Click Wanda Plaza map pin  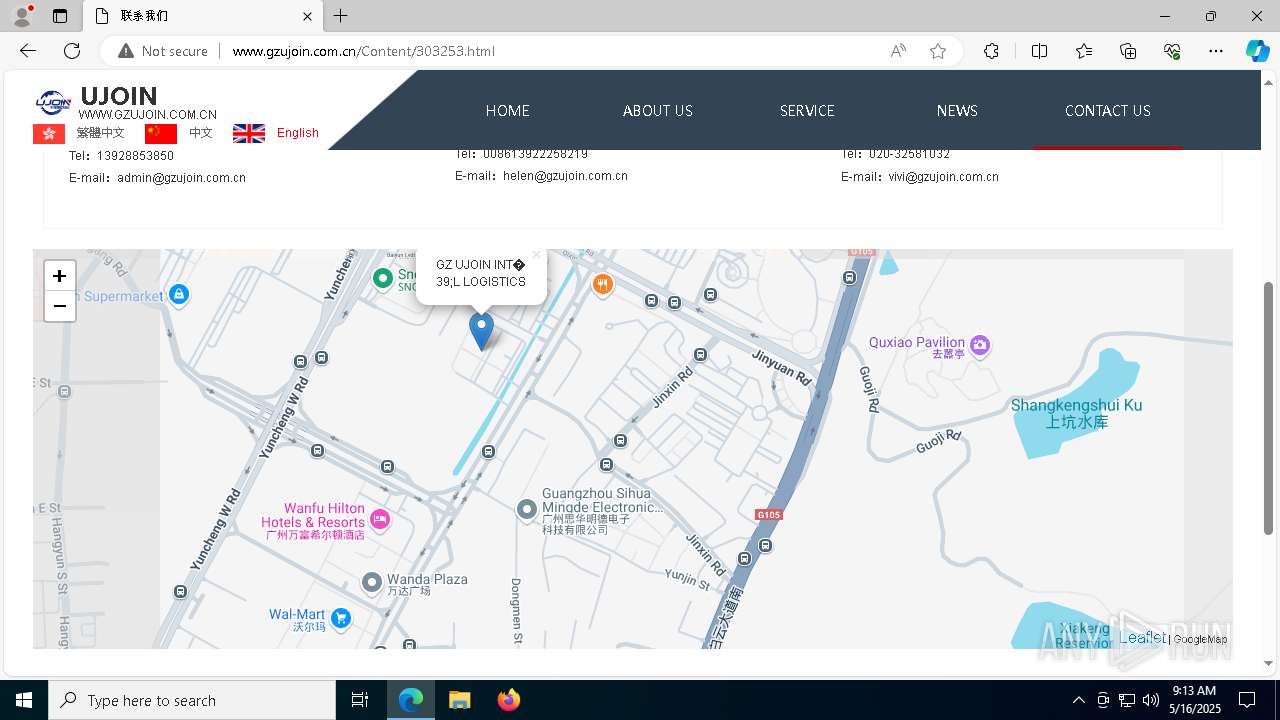pyautogui.click(x=372, y=582)
